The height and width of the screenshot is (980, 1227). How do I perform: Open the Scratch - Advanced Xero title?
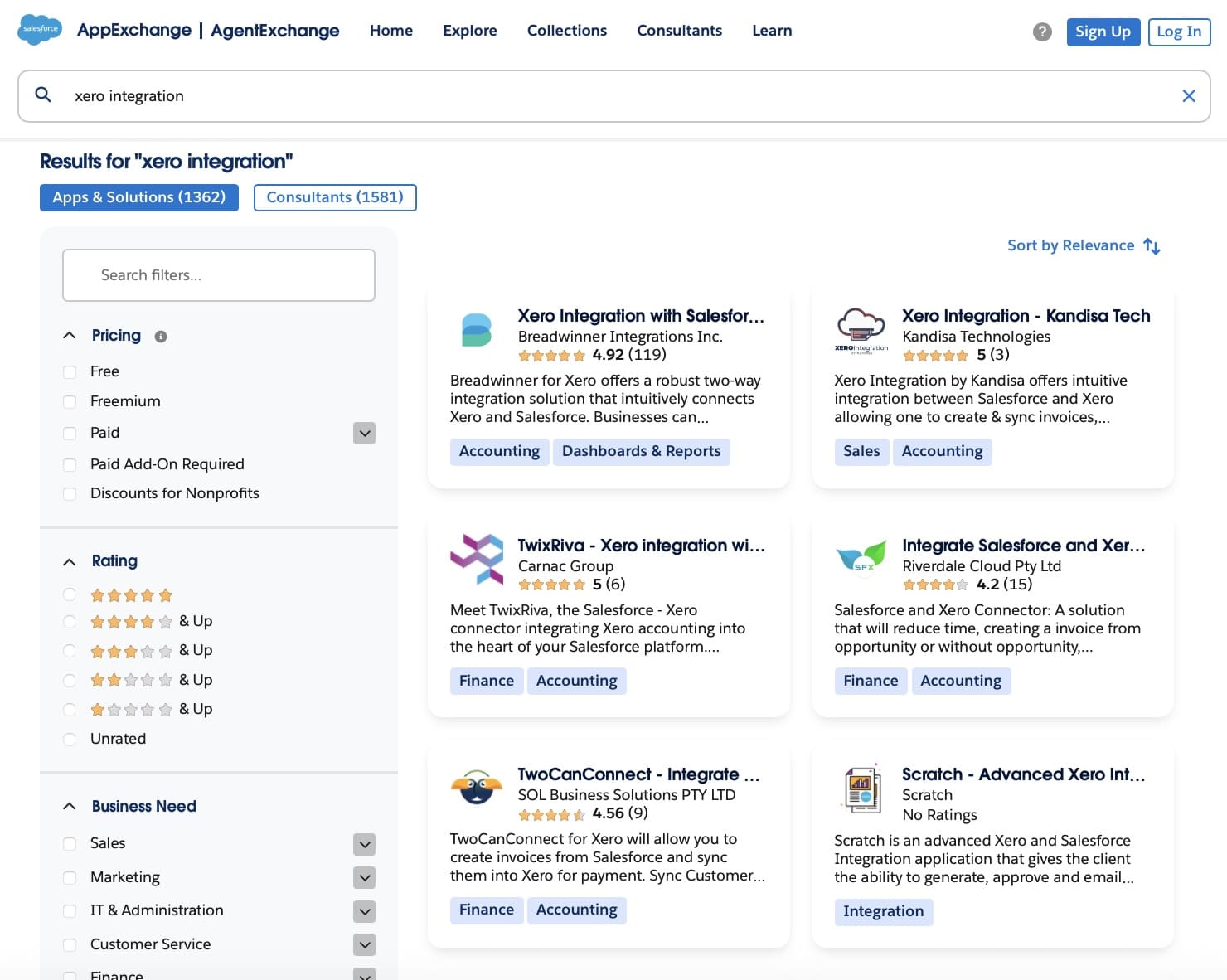[1023, 774]
